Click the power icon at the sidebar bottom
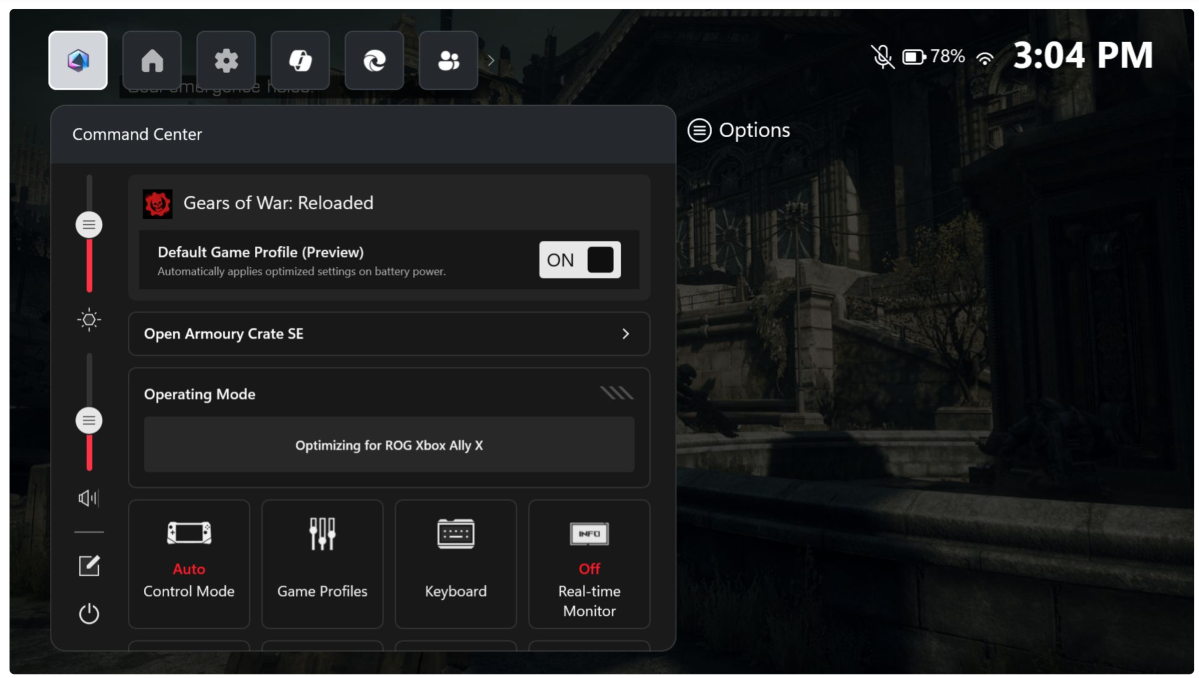Viewport: 1199px width, 678px height. click(89, 613)
